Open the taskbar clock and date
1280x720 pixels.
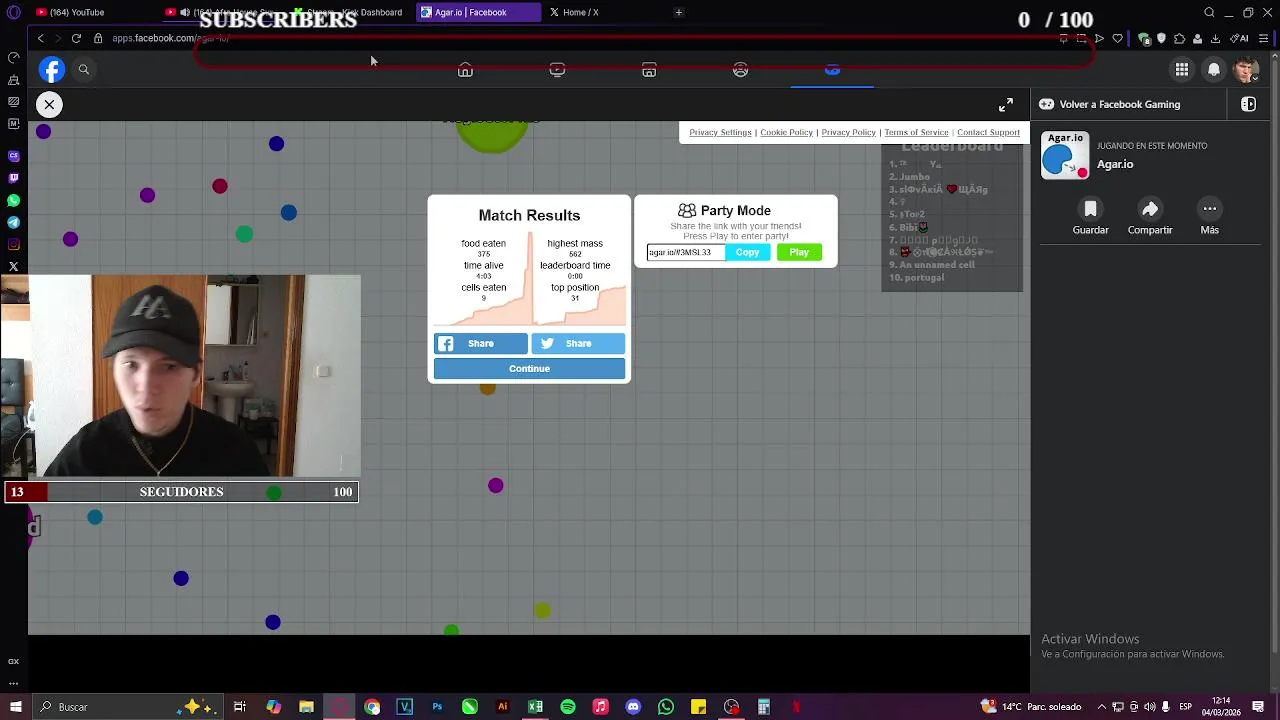pos(1221,707)
